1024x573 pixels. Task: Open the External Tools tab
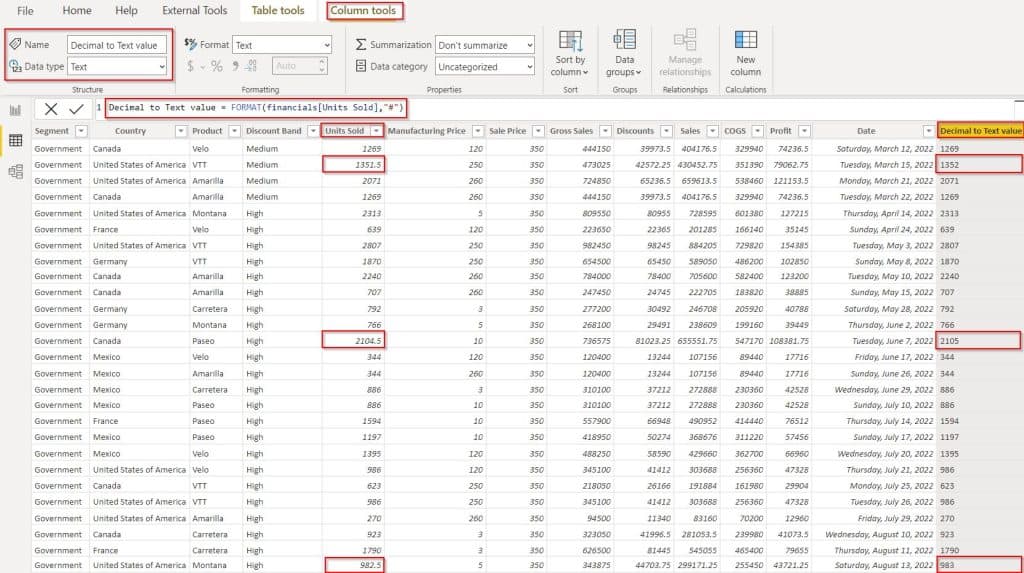click(x=195, y=10)
